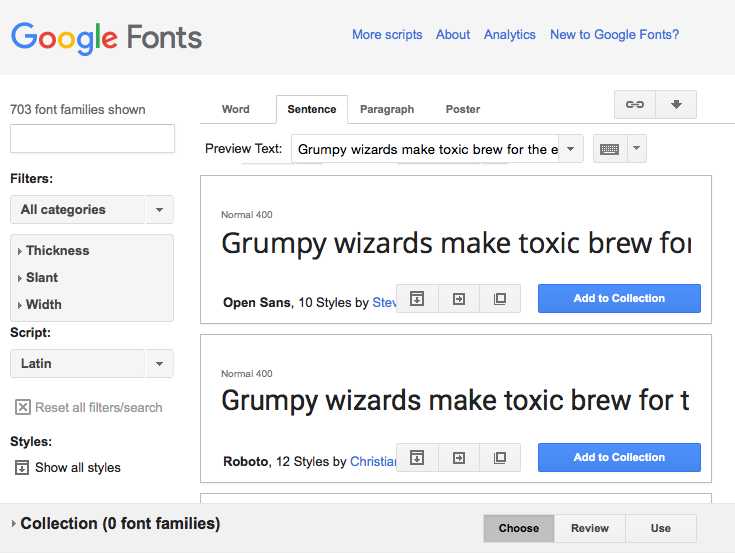Viewport: 735px width, 553px height.
Task: Click 'Normal 400' label on Roboto card
Action: pos(247,374)
